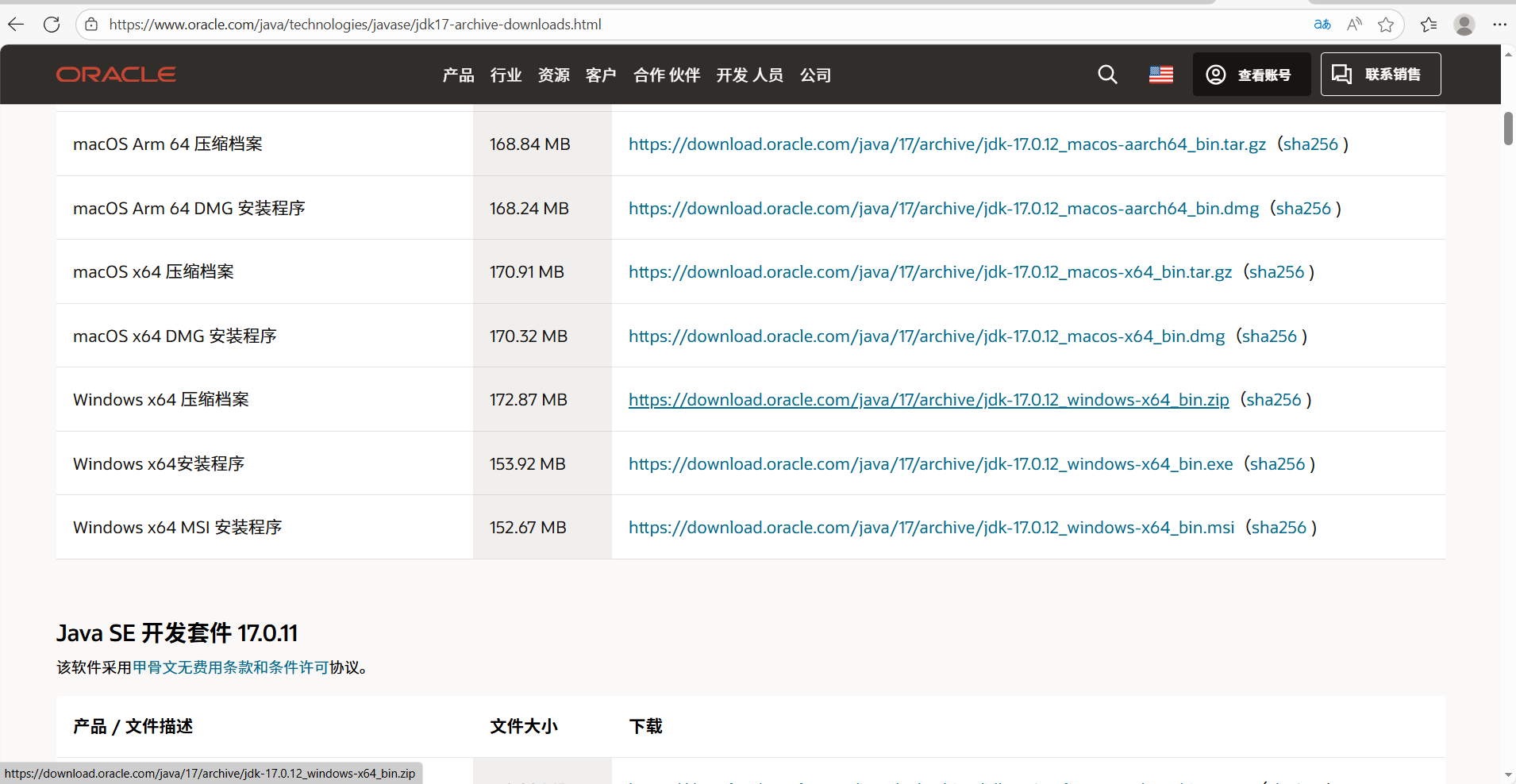Open the 甲骨文无费用条款和条件许可 license link
Screen dimensions: 1516x784
pyautogui.click(x=231, y=667)
